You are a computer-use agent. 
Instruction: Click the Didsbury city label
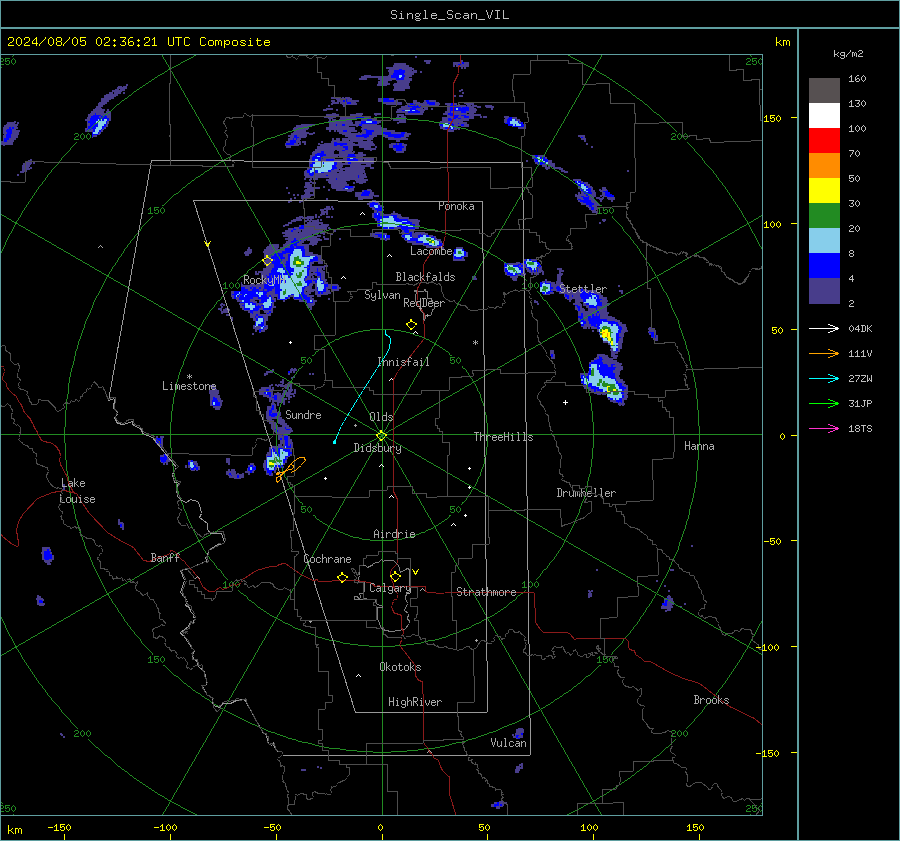point(377,448)
